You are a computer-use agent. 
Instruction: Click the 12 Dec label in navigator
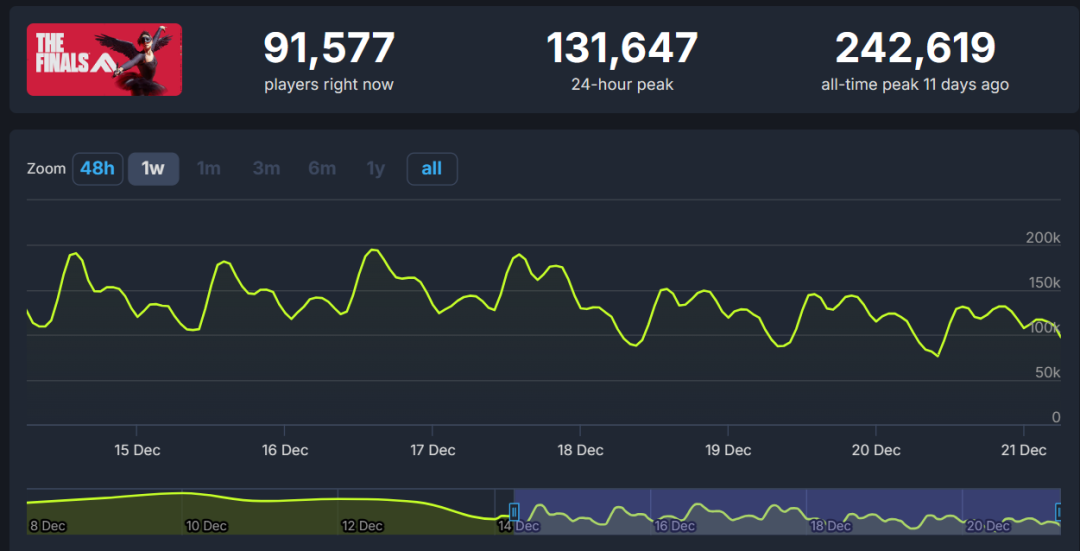[362, 526]
